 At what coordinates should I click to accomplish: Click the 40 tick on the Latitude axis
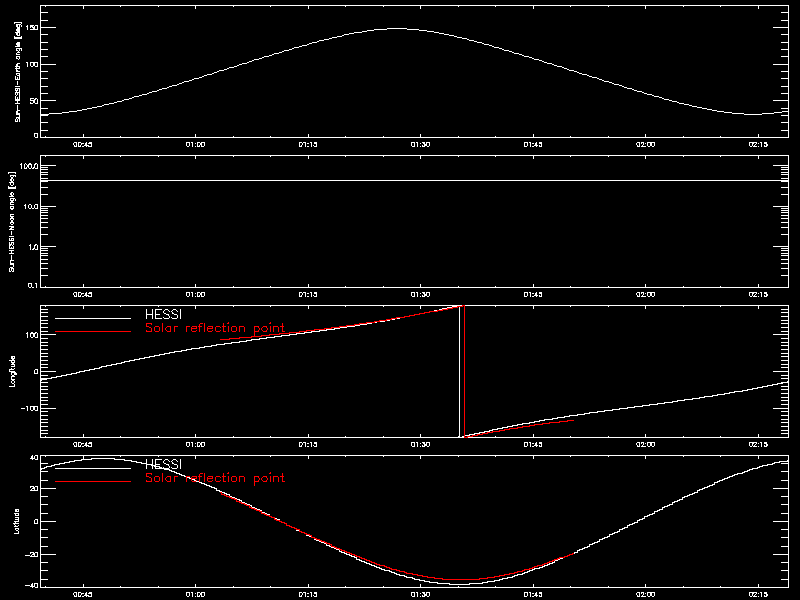[x=34, y=458]
